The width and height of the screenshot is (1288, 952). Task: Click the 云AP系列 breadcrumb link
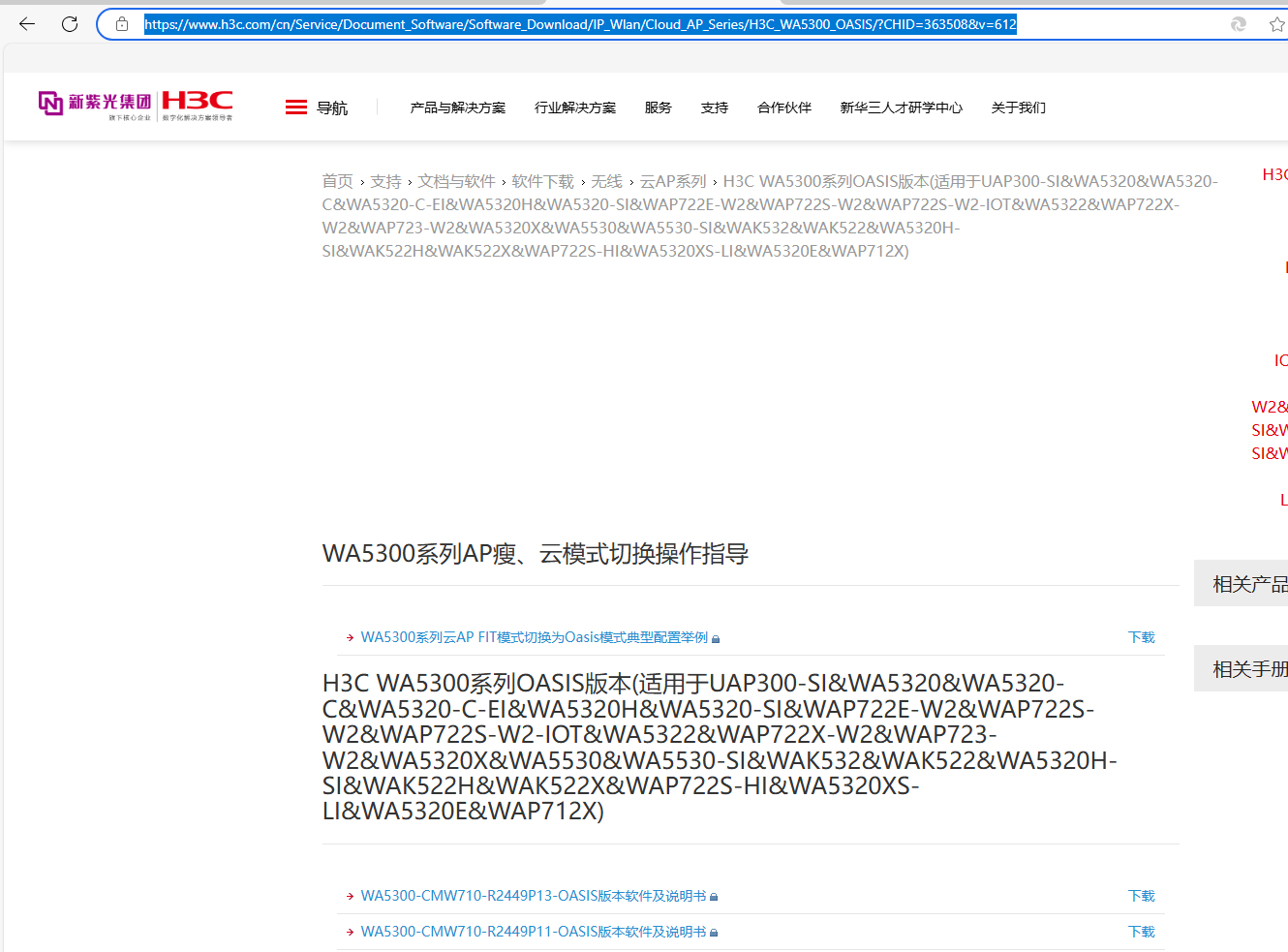click(x=673, y=181)
